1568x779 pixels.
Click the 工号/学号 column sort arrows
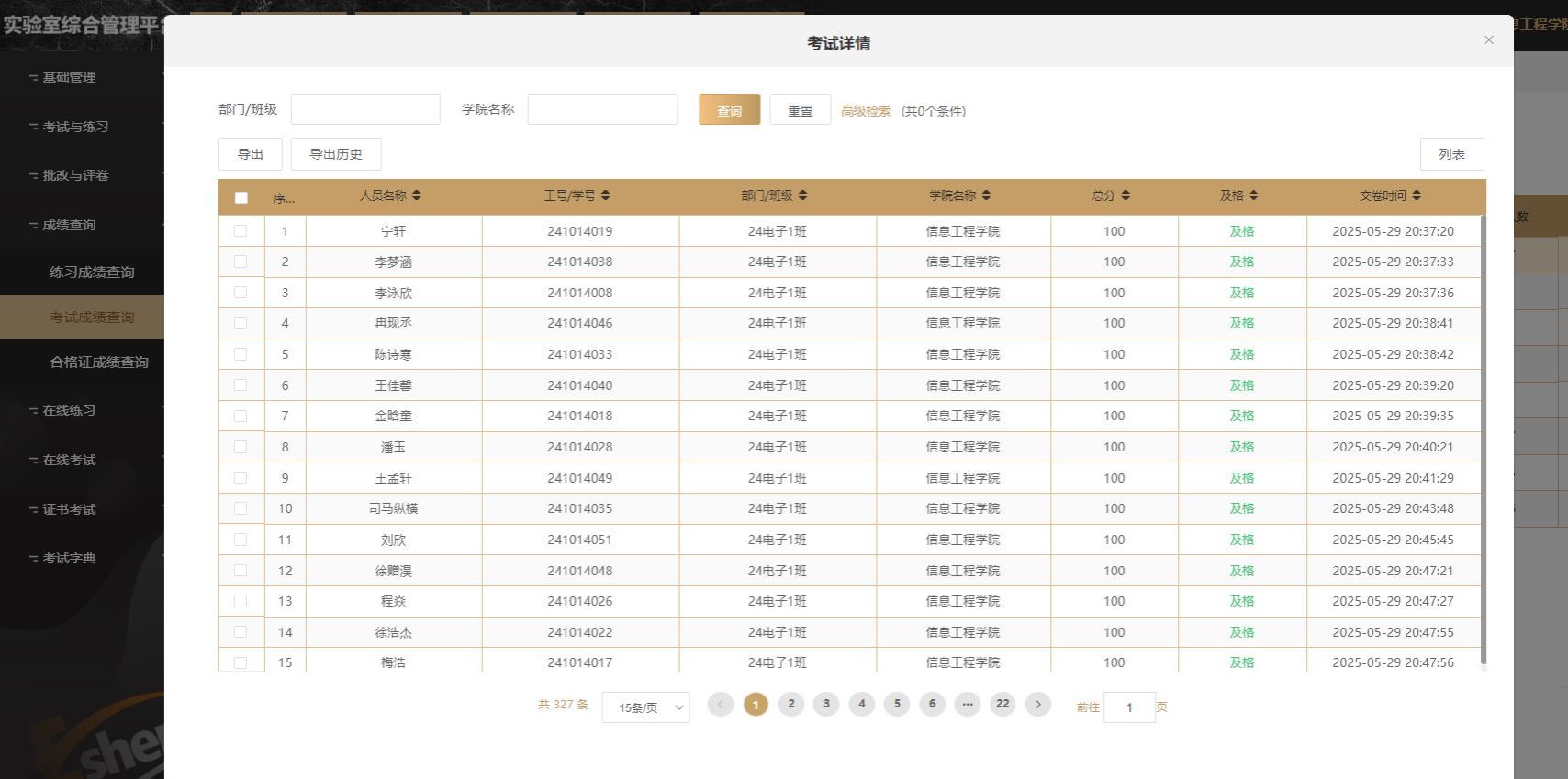[x=606, y=195]
